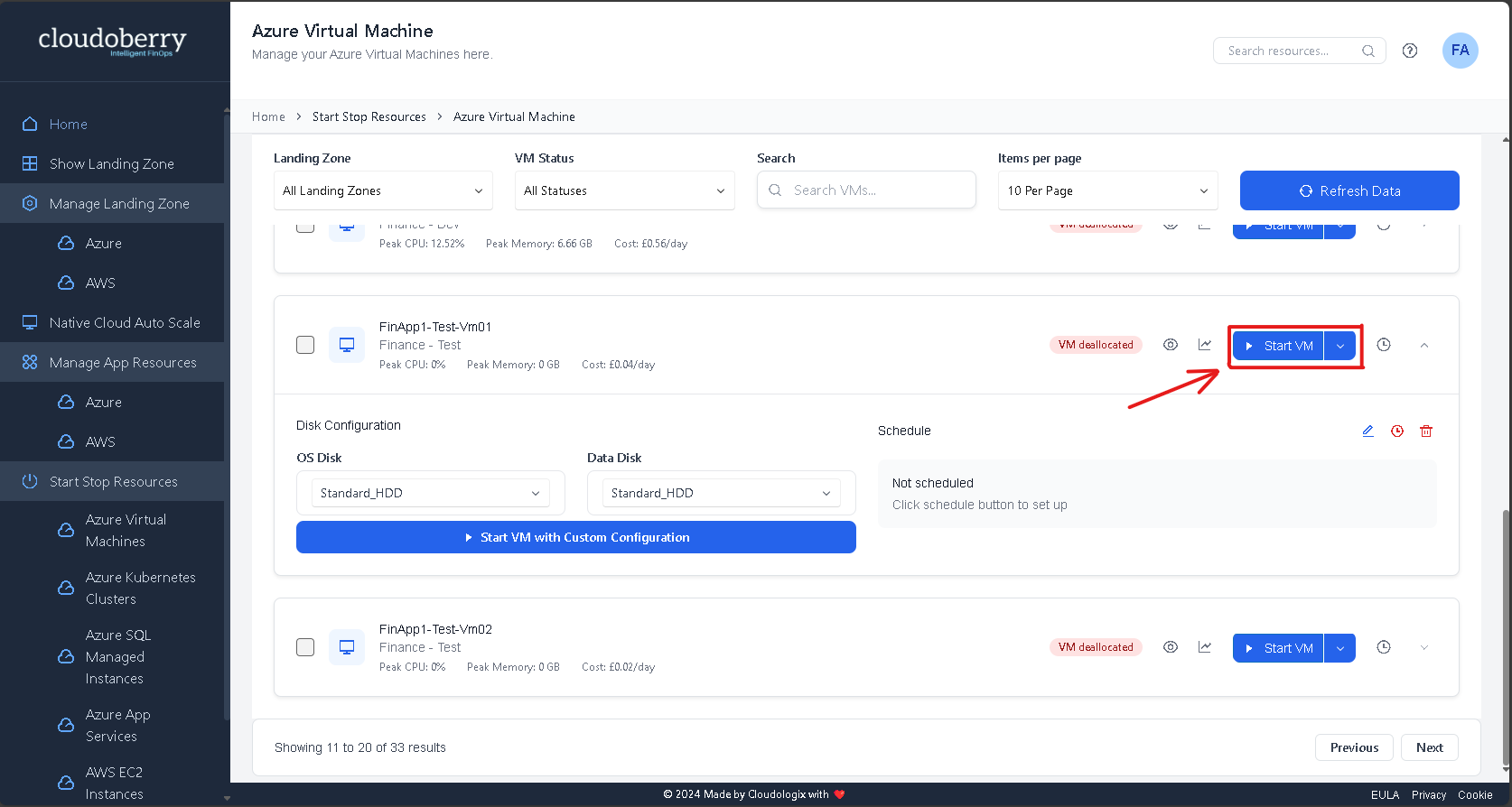Viewport: 1512px width, 807px height.
Task: Click the monitor icon of FinApp1-Test-Vm01
Action: [346, 345]
